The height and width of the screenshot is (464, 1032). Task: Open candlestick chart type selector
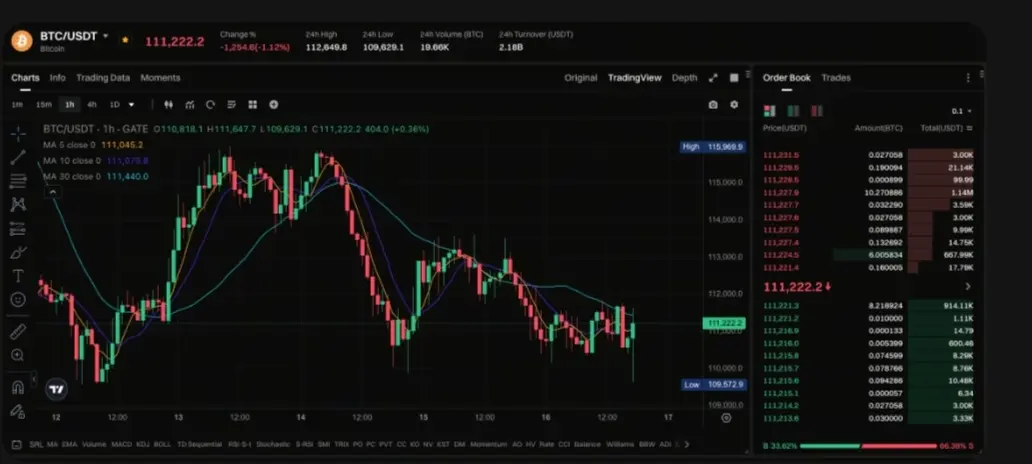pyautogui.click(x=168, y=105)
